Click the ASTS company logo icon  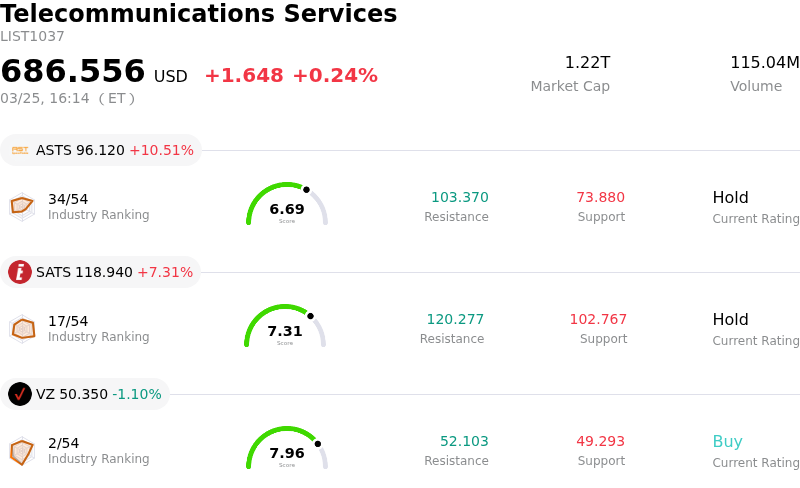pos(20,150)
